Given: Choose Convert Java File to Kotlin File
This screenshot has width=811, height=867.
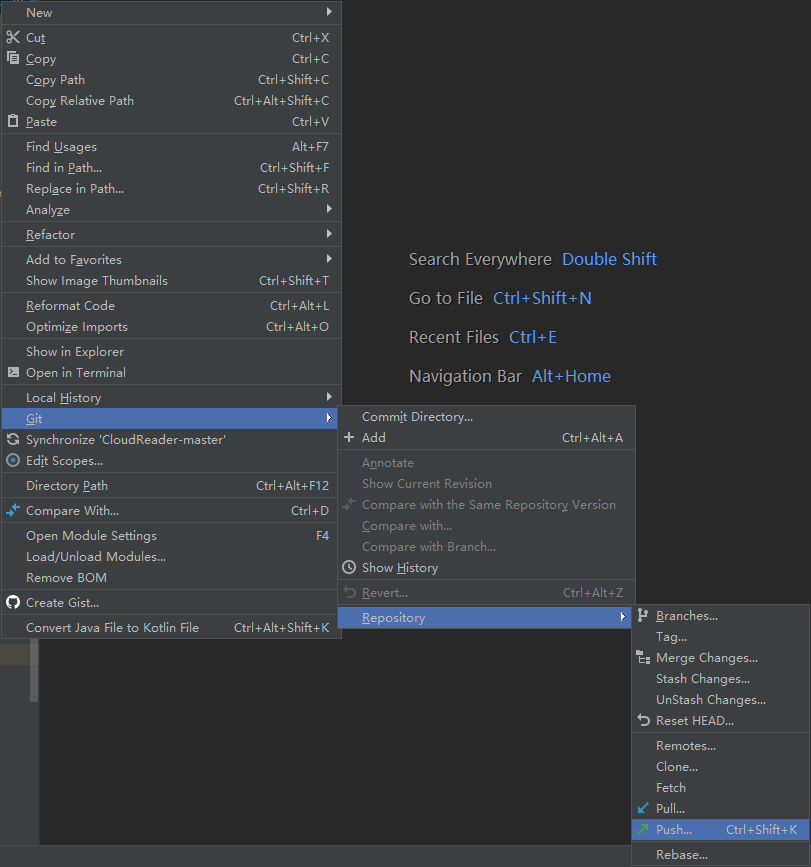Looking at the screenshot, I should click(171, 628).
